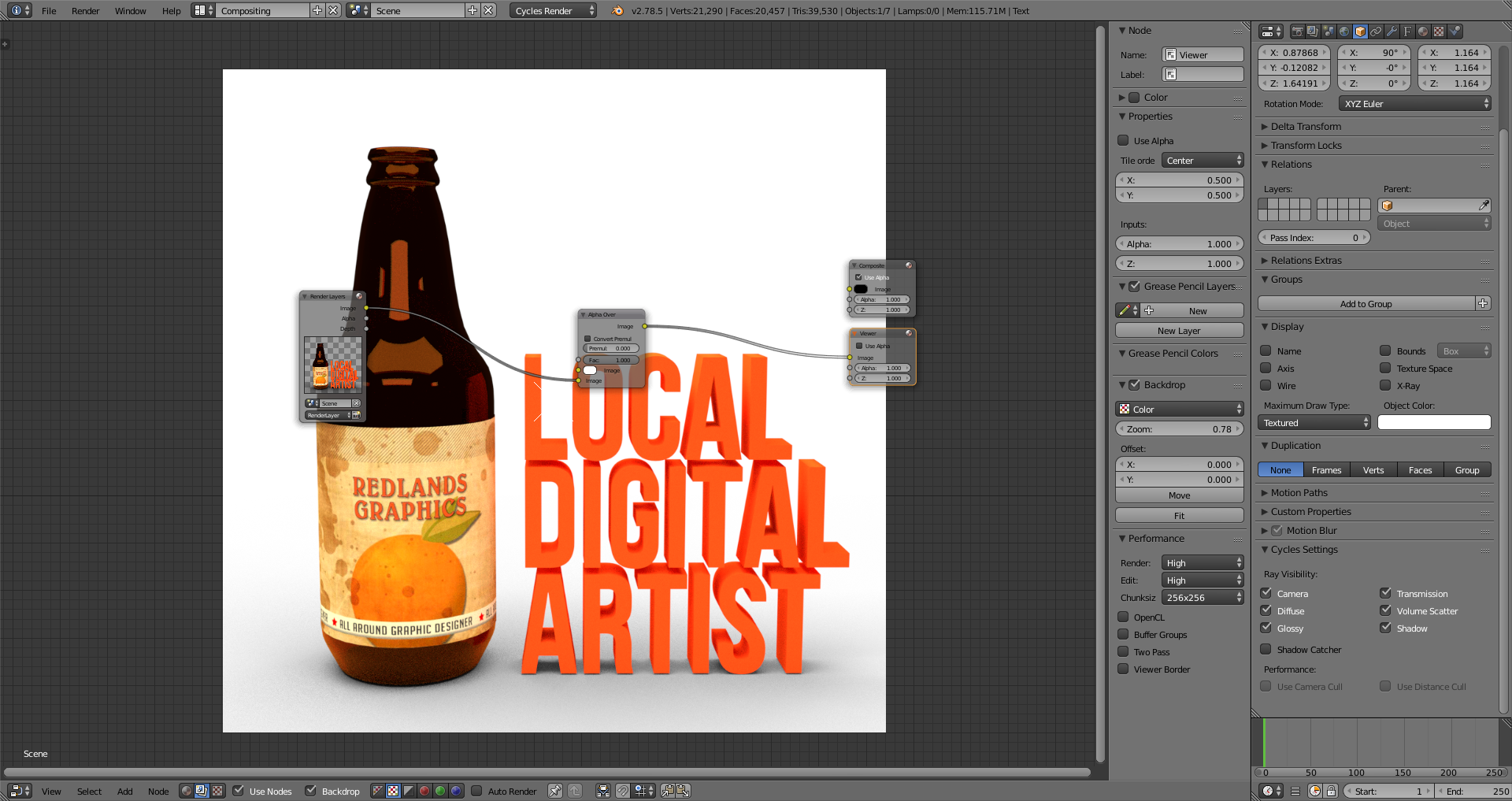Open Tile order Center dropdown
Image resolution: width=1512 pixels, height=801 pixels.
click(x=1203, y=160)
